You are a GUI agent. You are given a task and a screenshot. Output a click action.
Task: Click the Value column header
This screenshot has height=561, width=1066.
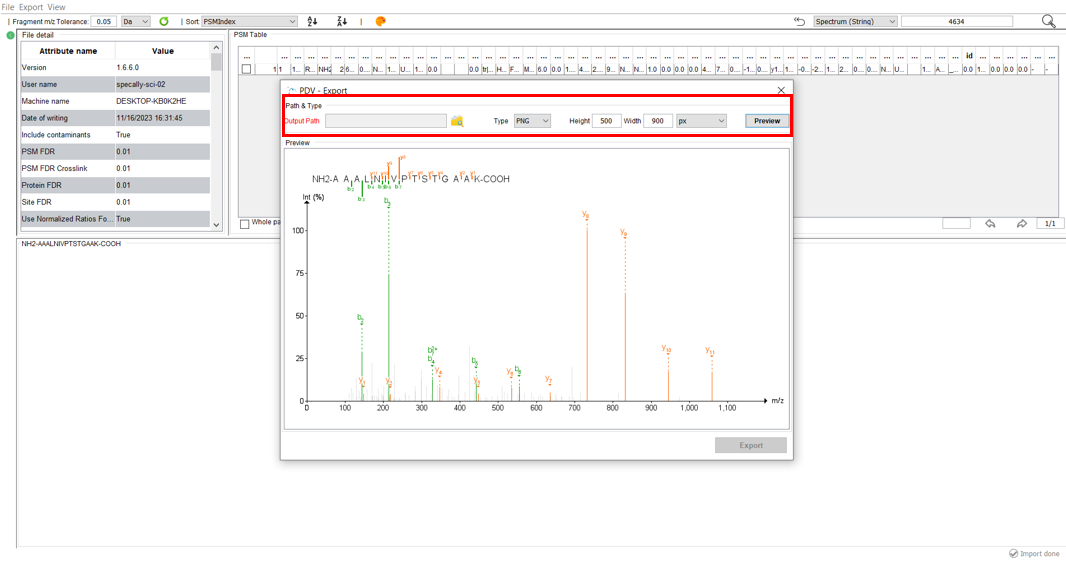point(162,51)
